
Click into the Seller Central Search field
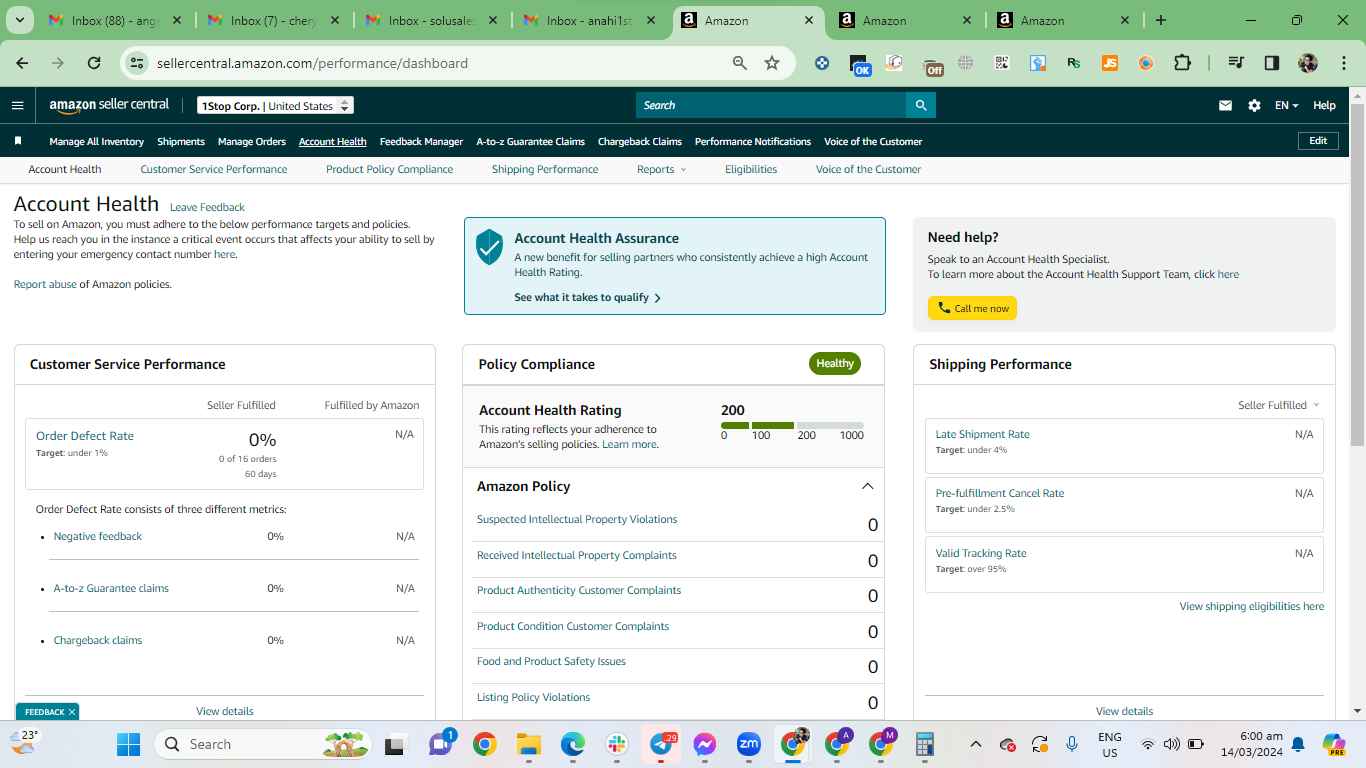coord(771,105)
